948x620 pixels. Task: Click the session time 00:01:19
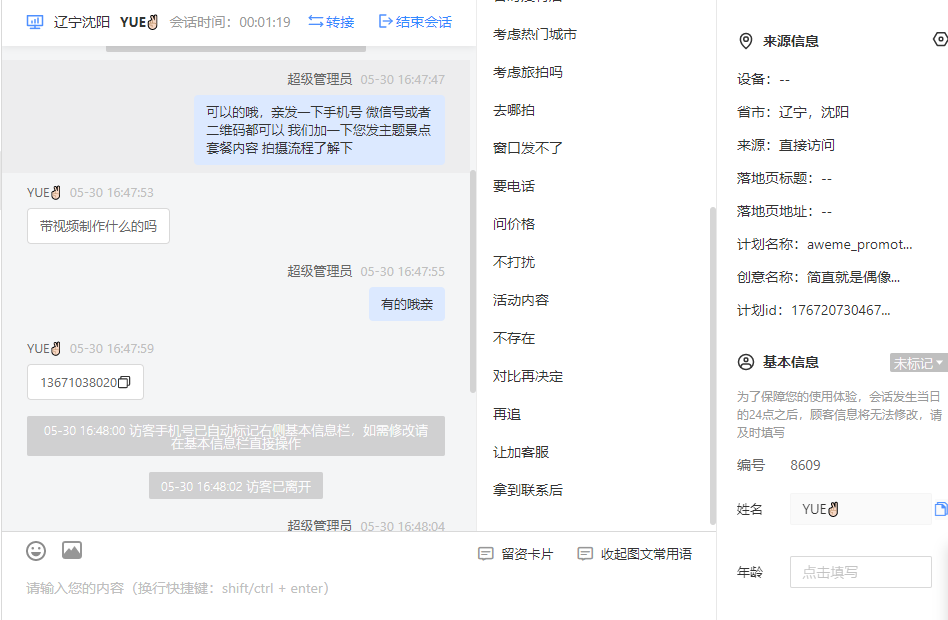tap(265, 22)
